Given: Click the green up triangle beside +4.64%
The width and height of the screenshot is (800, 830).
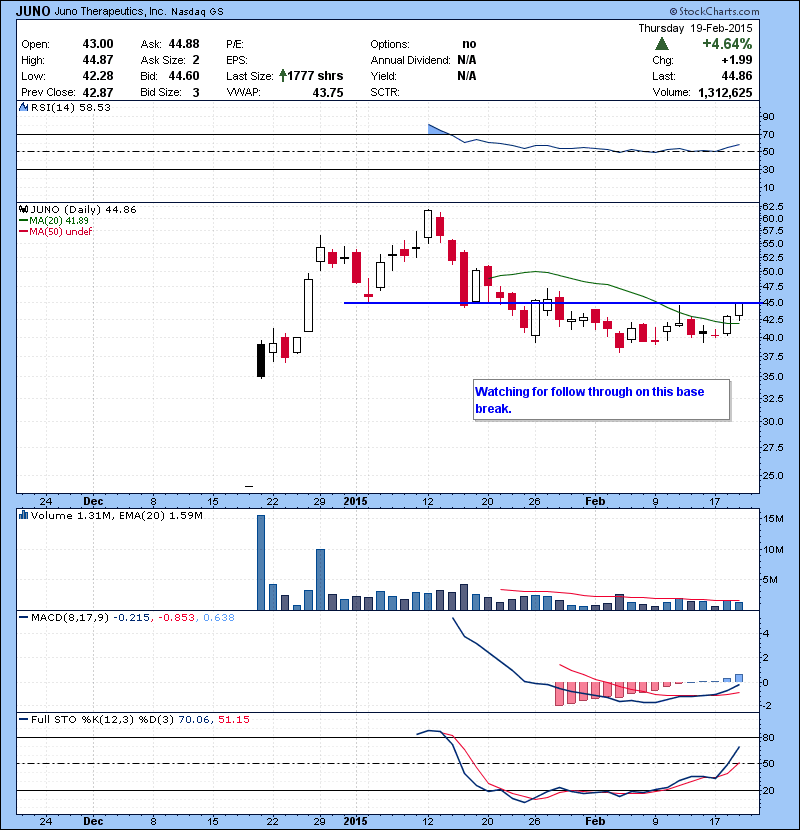Looking at the screenshot, I should point(661,43).
